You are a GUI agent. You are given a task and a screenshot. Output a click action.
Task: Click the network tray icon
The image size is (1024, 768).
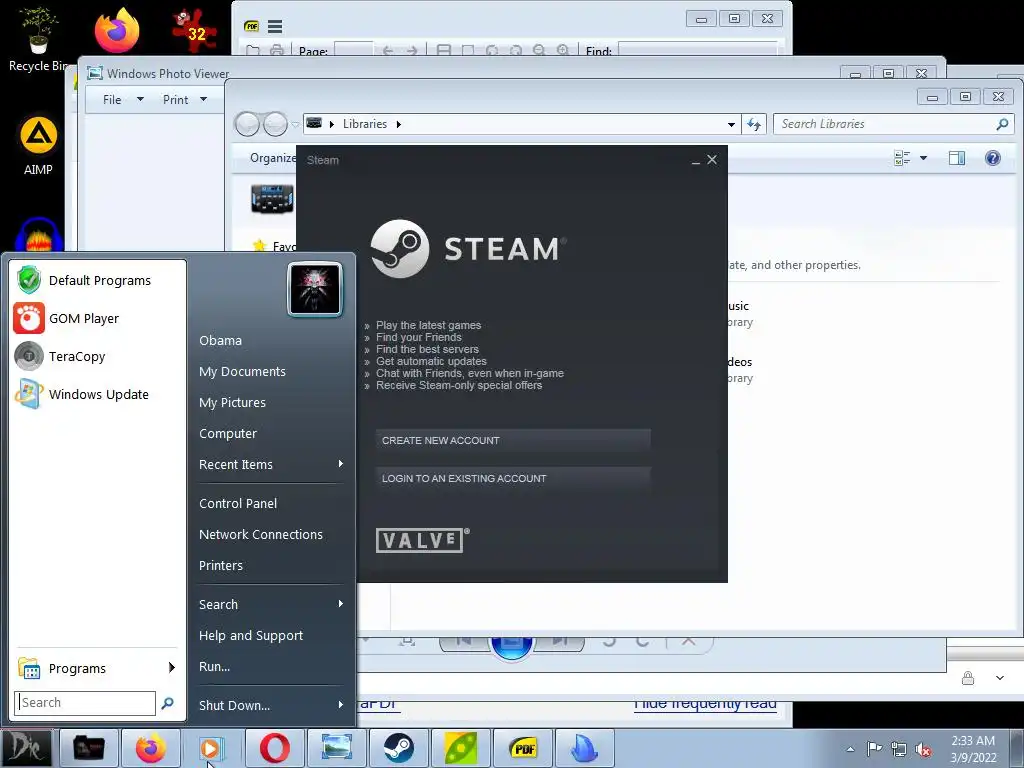click(x=899, y=749)
